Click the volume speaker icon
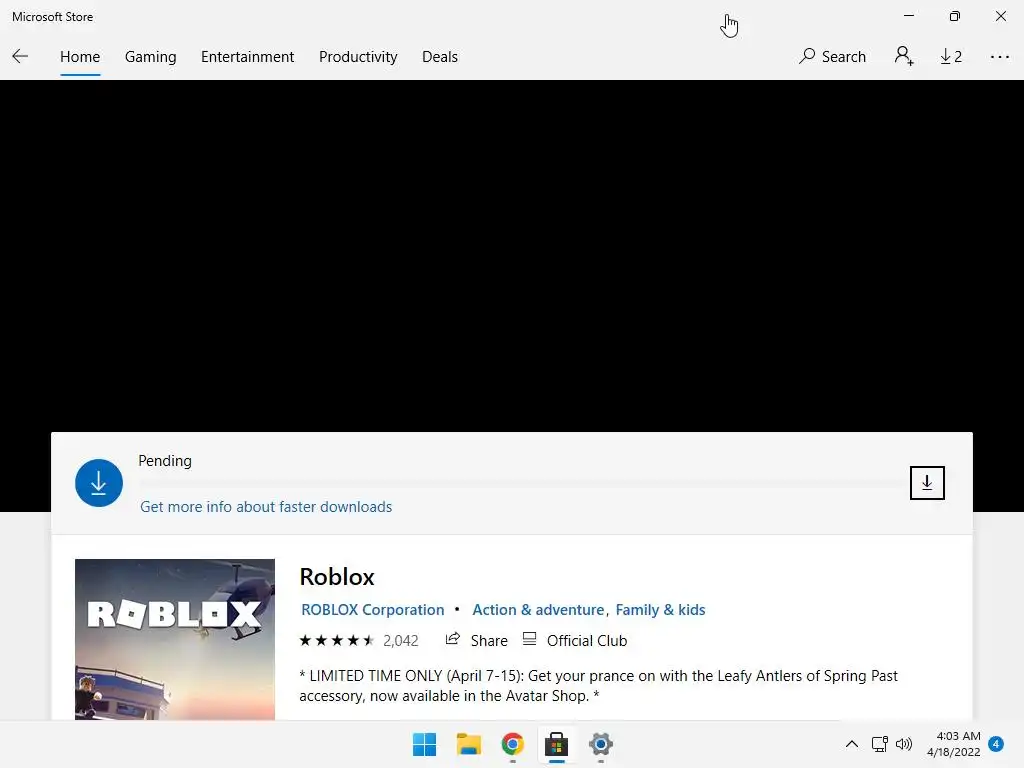This screenshot has width=1024, height=768. [904, 744]
